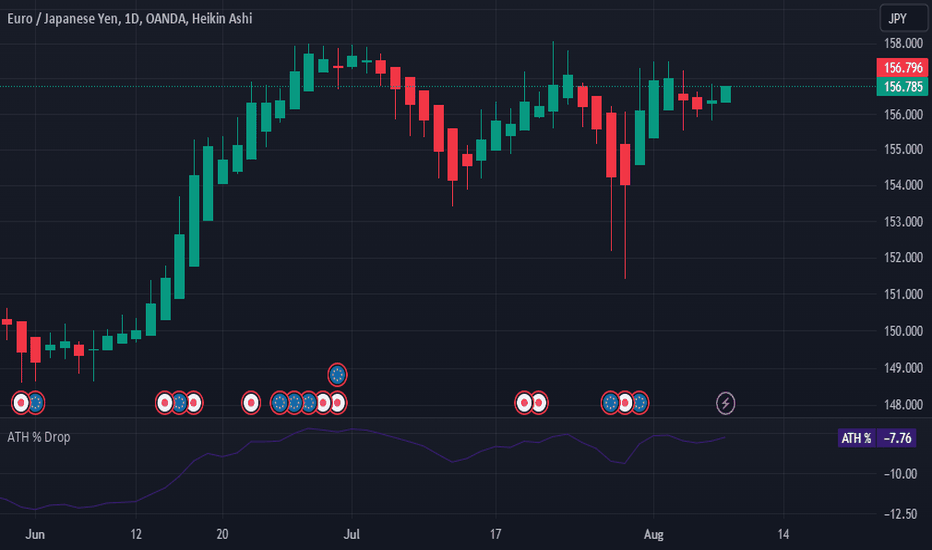The height and width of the screenshot is (550, 932).
Task: Click the red candle with the longest lower wick
Action: (x=625, y=165)
